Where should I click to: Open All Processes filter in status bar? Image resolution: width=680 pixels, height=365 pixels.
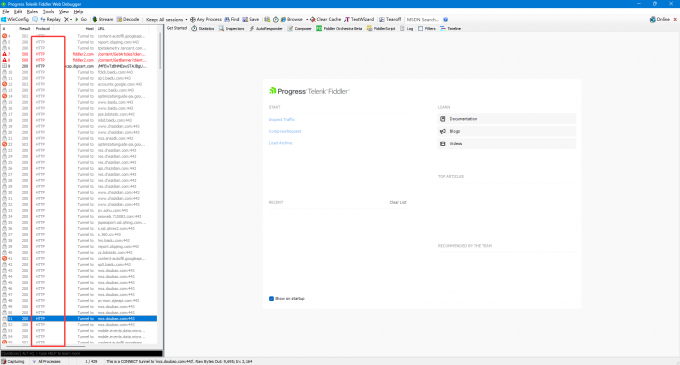47,362
